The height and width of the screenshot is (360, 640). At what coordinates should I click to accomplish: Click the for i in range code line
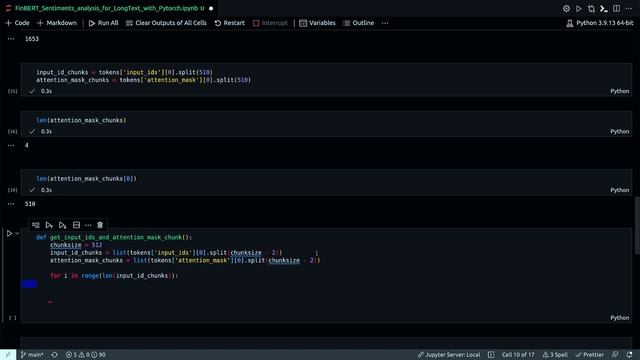click(114, 276)
